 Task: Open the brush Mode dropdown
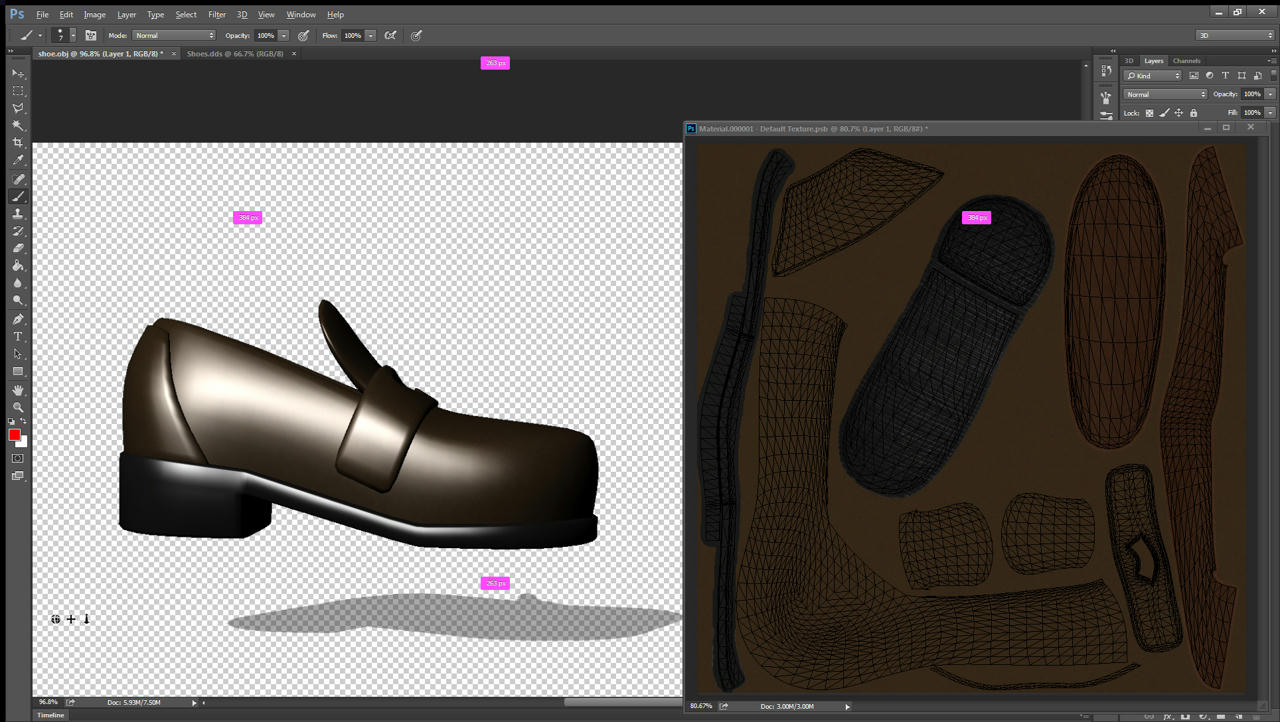174,35
